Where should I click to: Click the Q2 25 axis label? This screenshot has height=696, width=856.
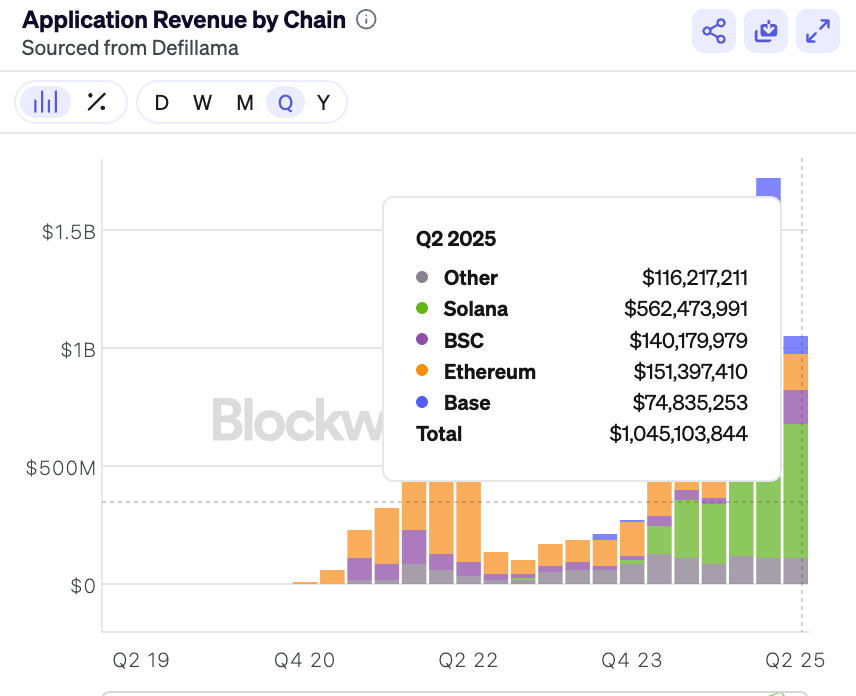(795, 661)
